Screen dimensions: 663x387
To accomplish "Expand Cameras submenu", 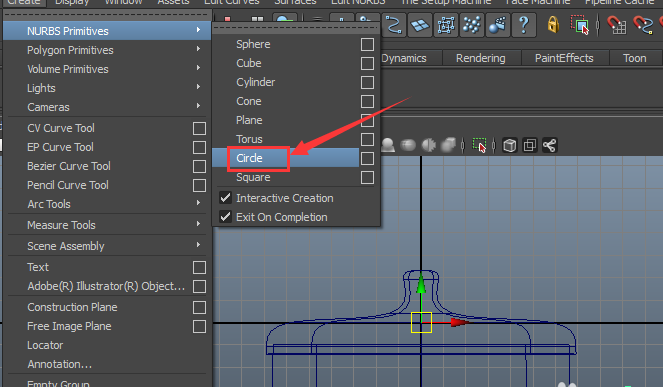I will [107, 107].
